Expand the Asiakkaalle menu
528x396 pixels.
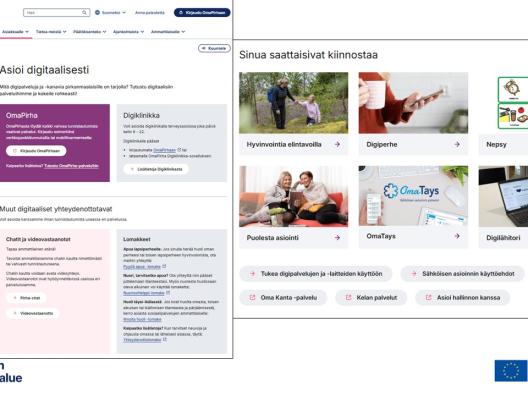(15, 32)
